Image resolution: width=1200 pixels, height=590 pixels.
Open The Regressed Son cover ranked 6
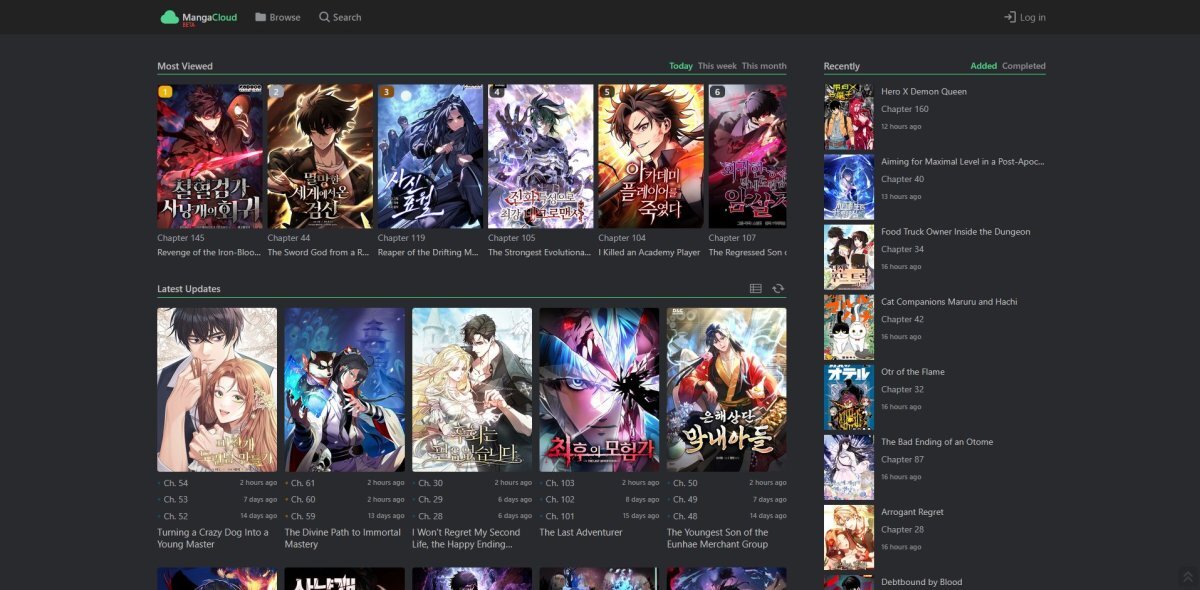pos(747,157)
